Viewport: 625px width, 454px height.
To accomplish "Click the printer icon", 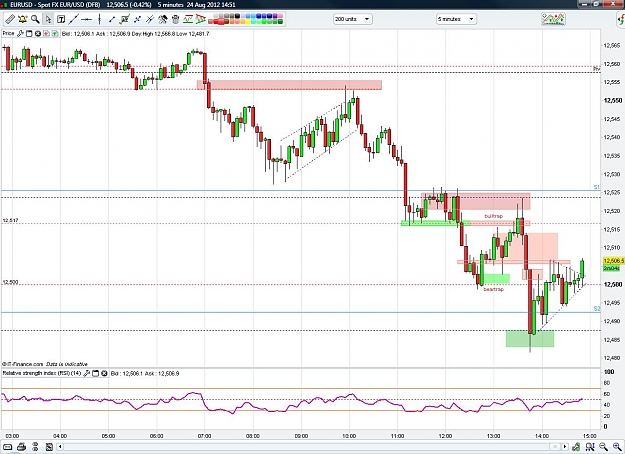I will tap(22, 447).
